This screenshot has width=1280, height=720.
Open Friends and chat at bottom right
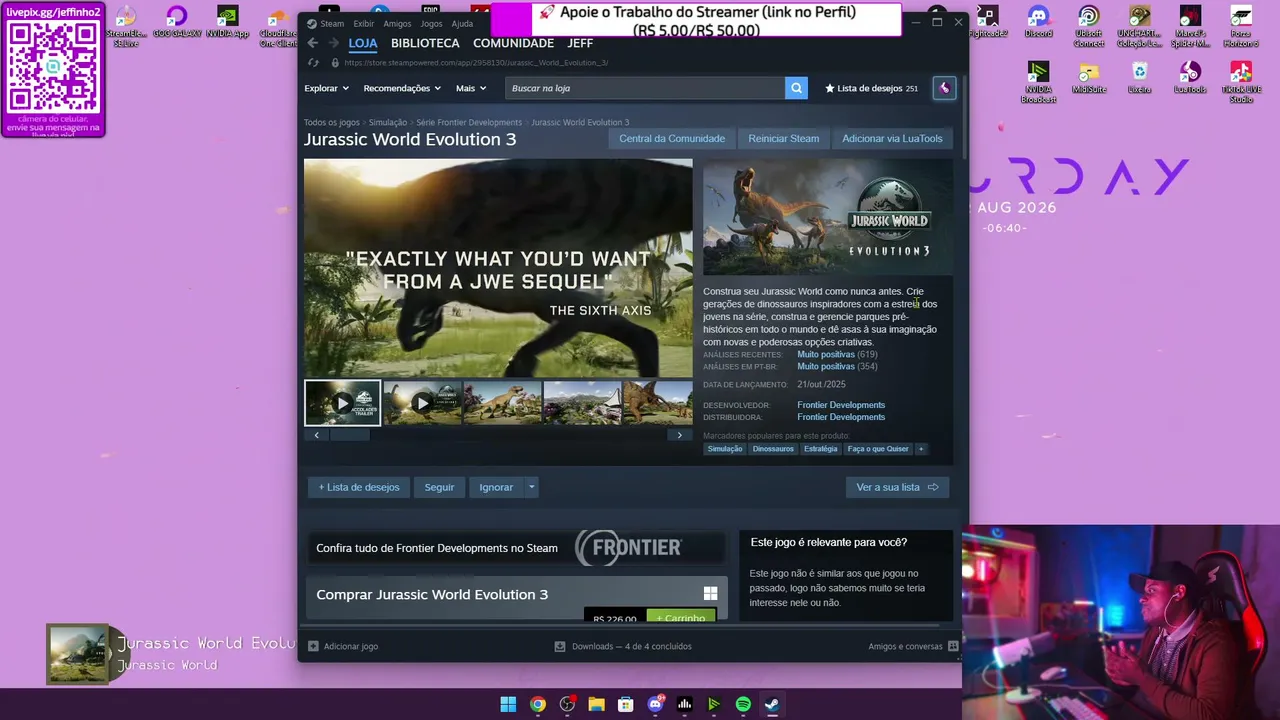pos(913,646)
